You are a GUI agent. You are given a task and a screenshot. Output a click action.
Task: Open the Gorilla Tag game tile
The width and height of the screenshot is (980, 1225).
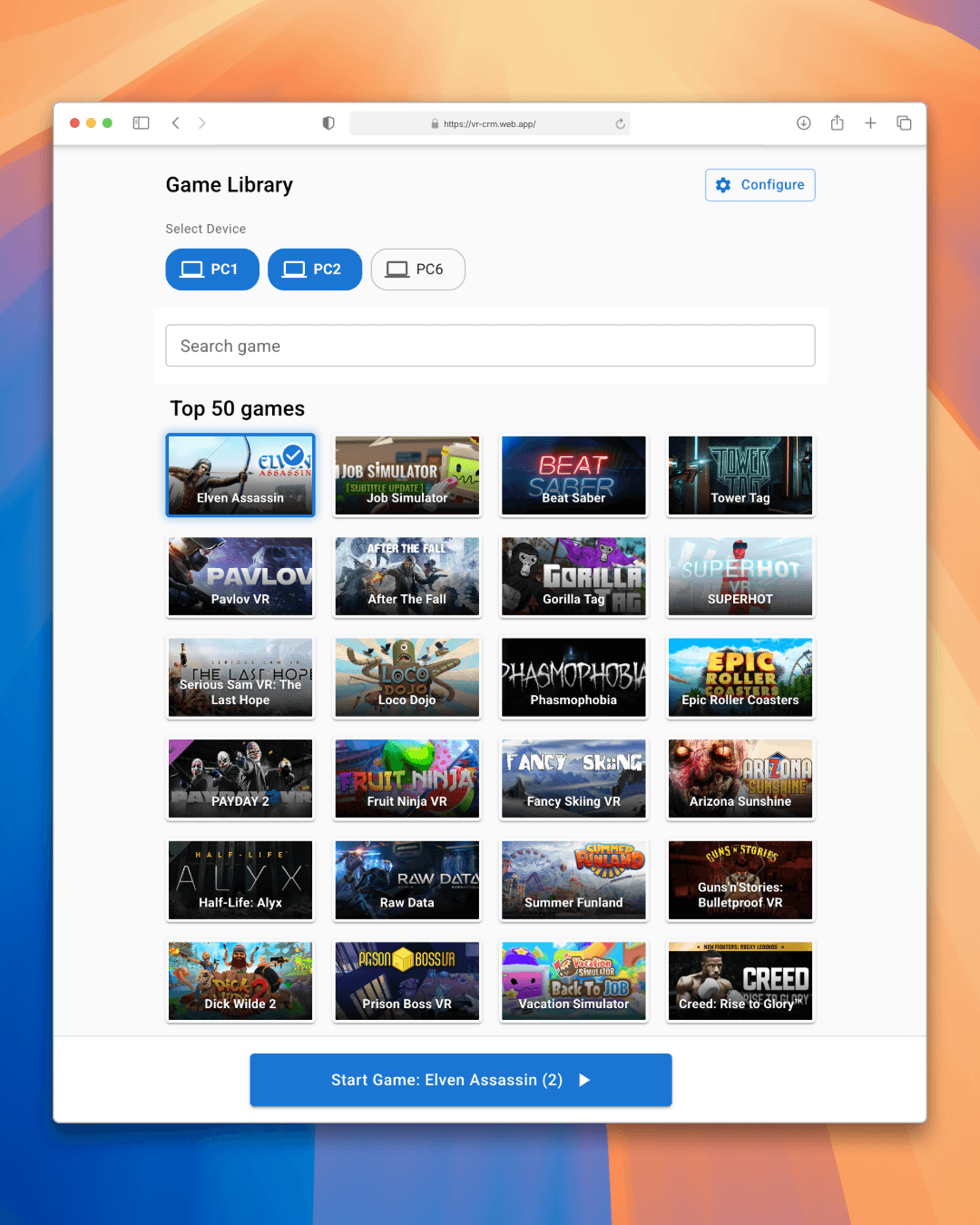(573, 576)
